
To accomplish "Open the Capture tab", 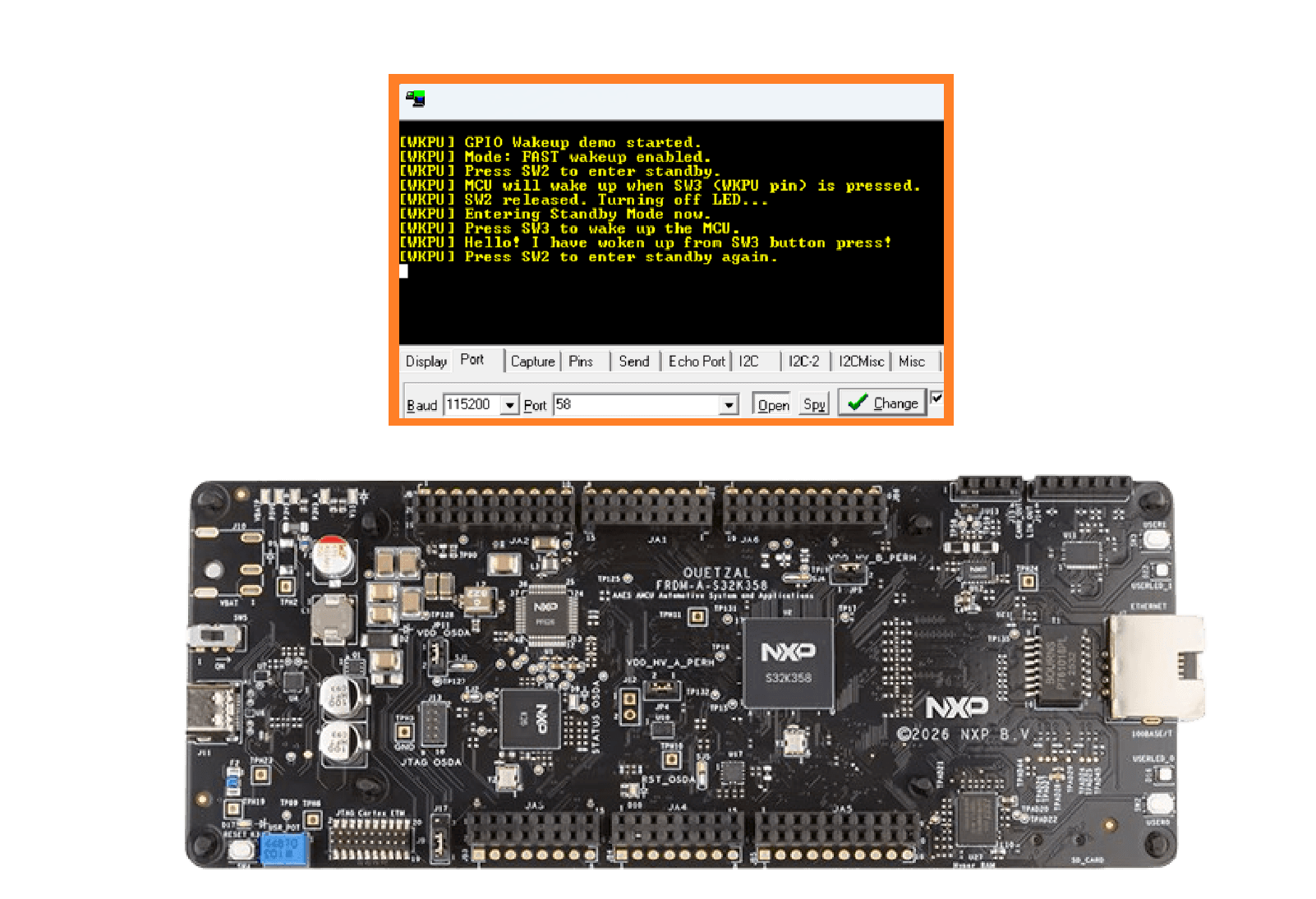I will [x=532, y=362].
